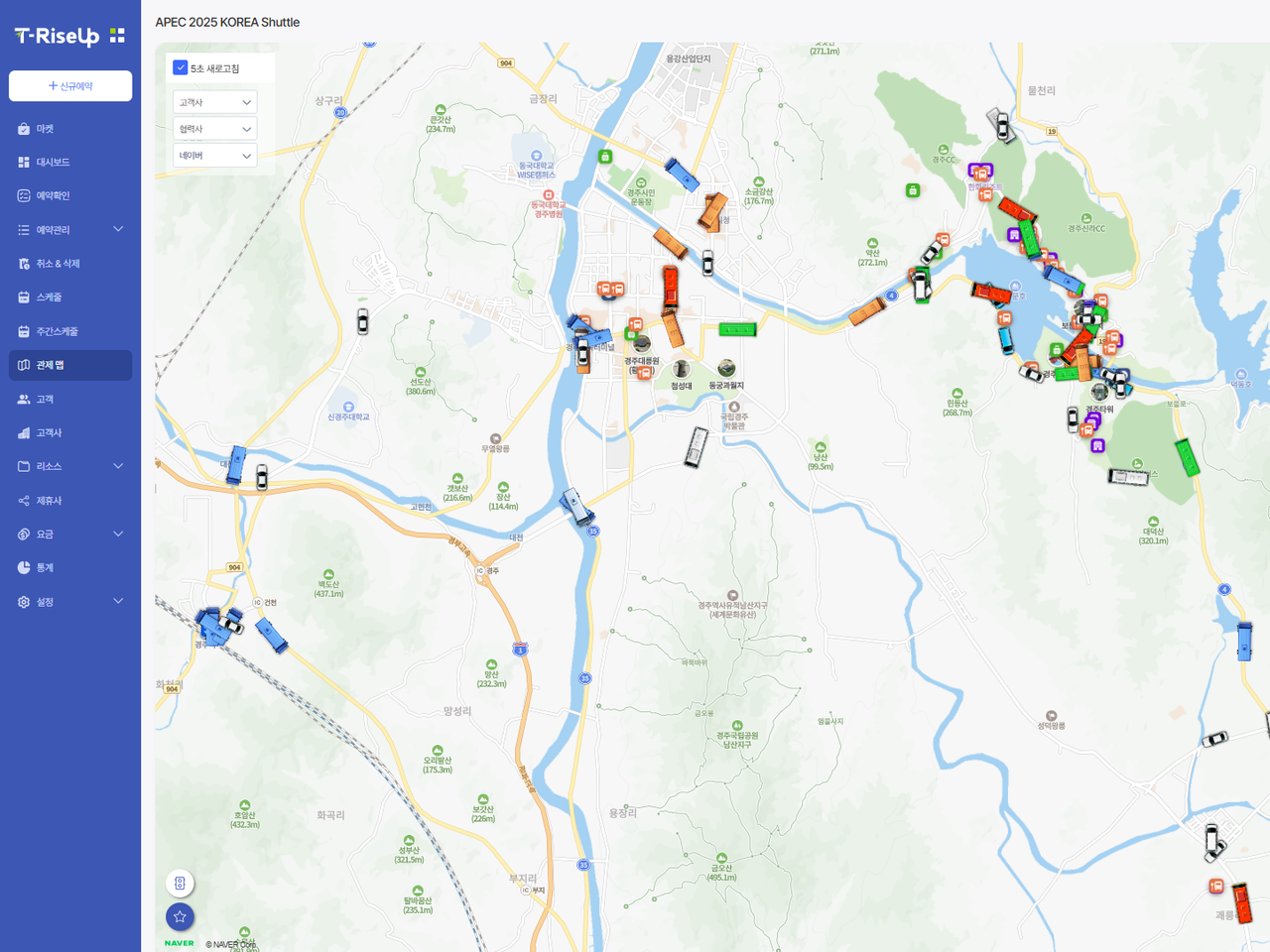Go to the 고객 menu

(70, 399)
